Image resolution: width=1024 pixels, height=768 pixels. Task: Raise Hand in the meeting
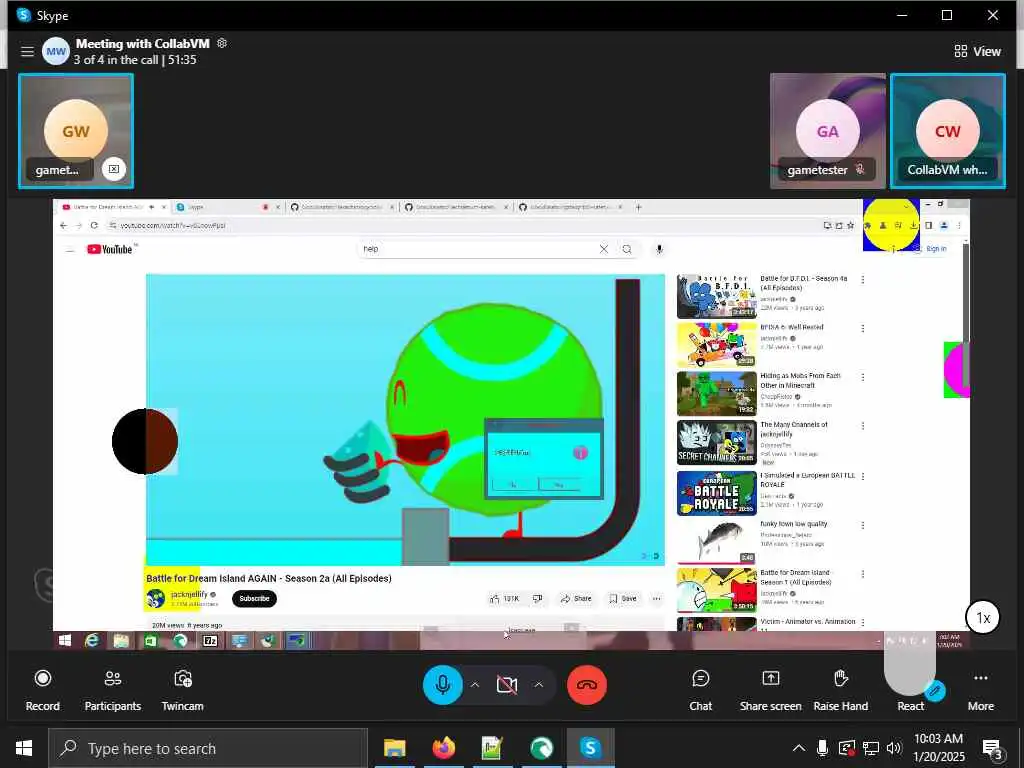[840, 690]
